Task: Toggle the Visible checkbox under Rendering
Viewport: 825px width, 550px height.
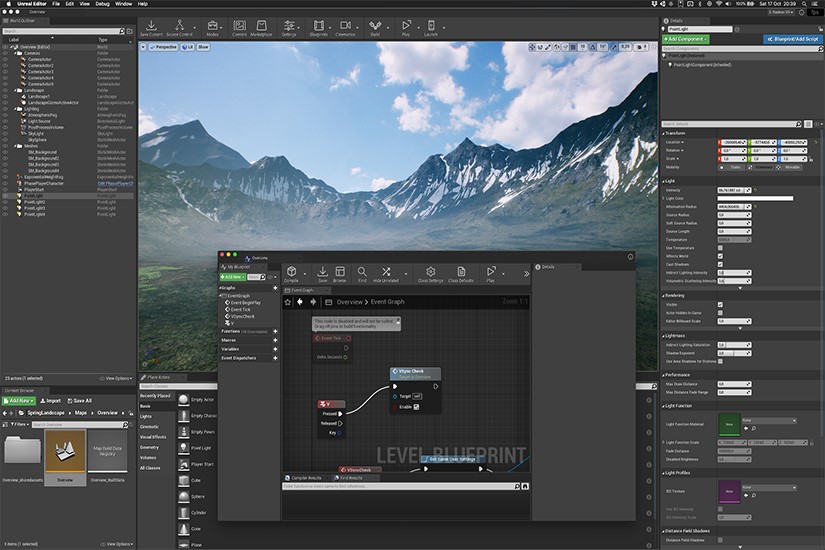Action: 720,305
